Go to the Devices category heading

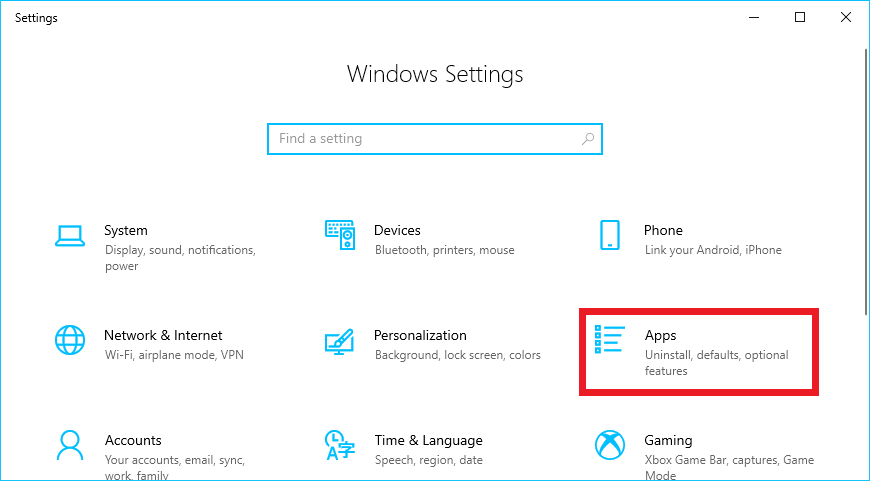coord(397,230)
